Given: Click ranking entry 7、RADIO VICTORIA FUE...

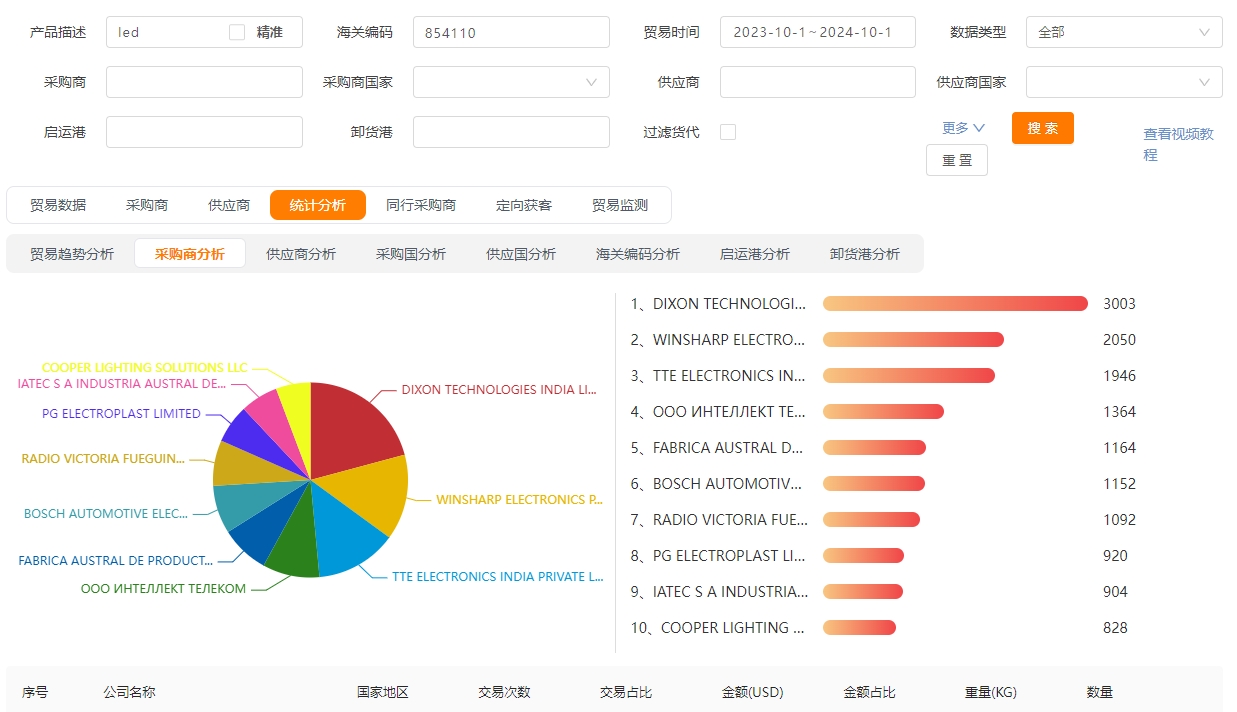Looking at the screenshot, I should coord(719,520).
